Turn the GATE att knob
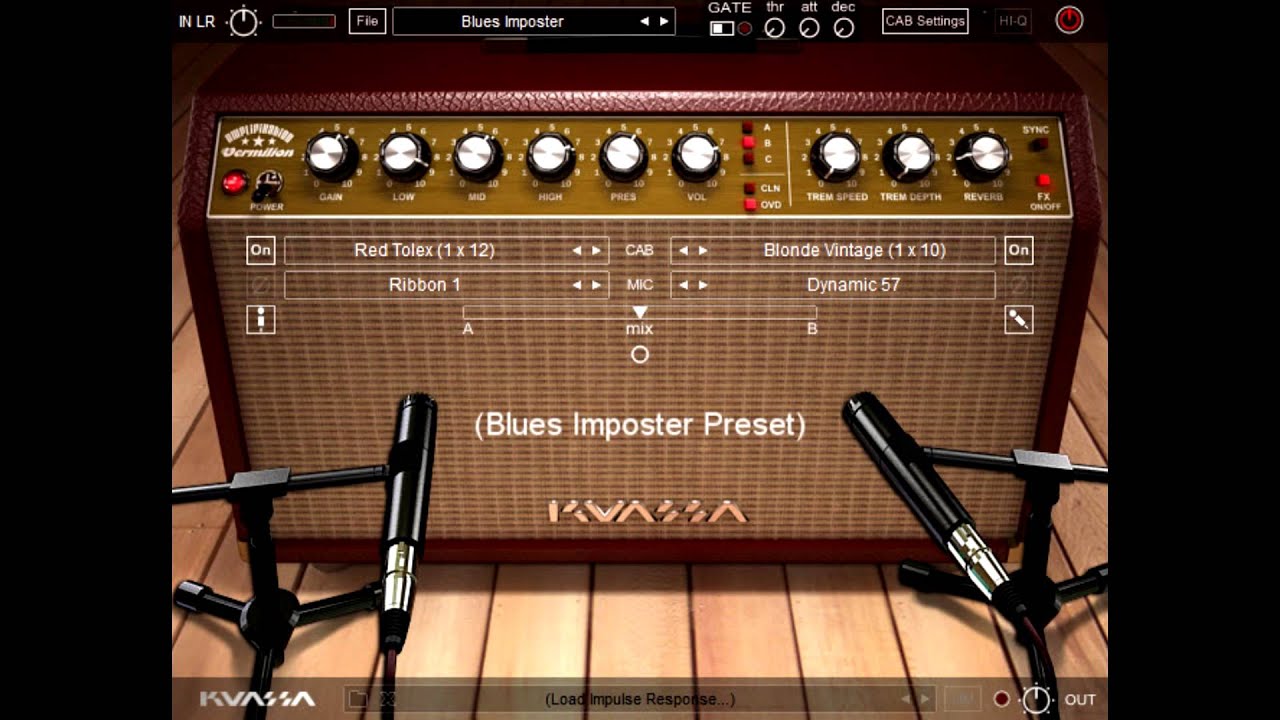1280x720 pixels. [x=809, y=28]
